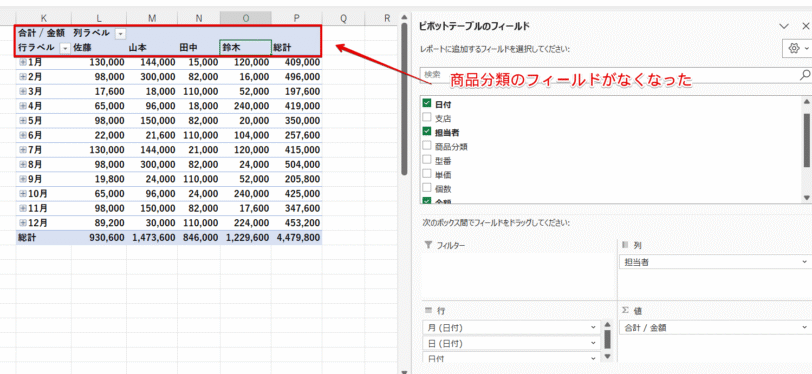The image size is (812, 374).
Task: Select column K header
Action: [x=44, y=18]
